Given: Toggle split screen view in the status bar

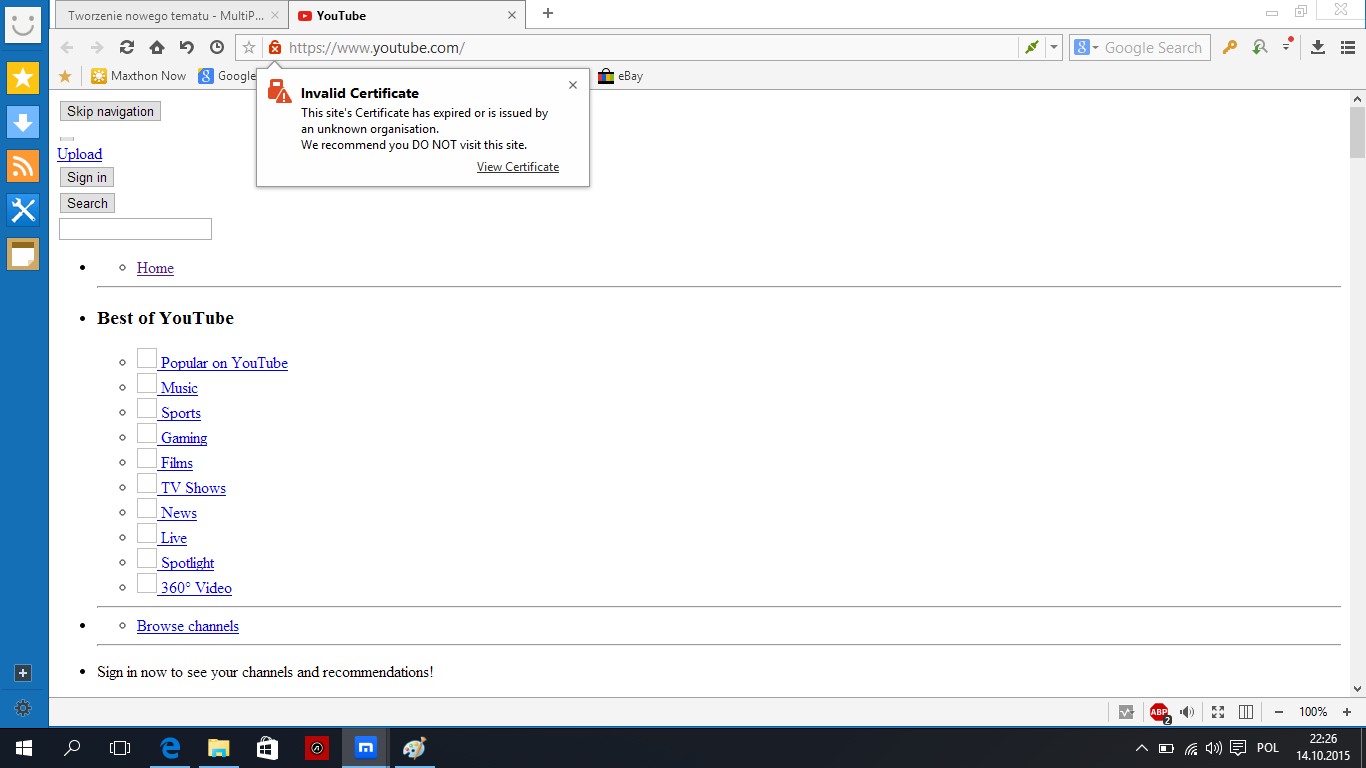Looking at the screenshot, I should click(1246, 712).
